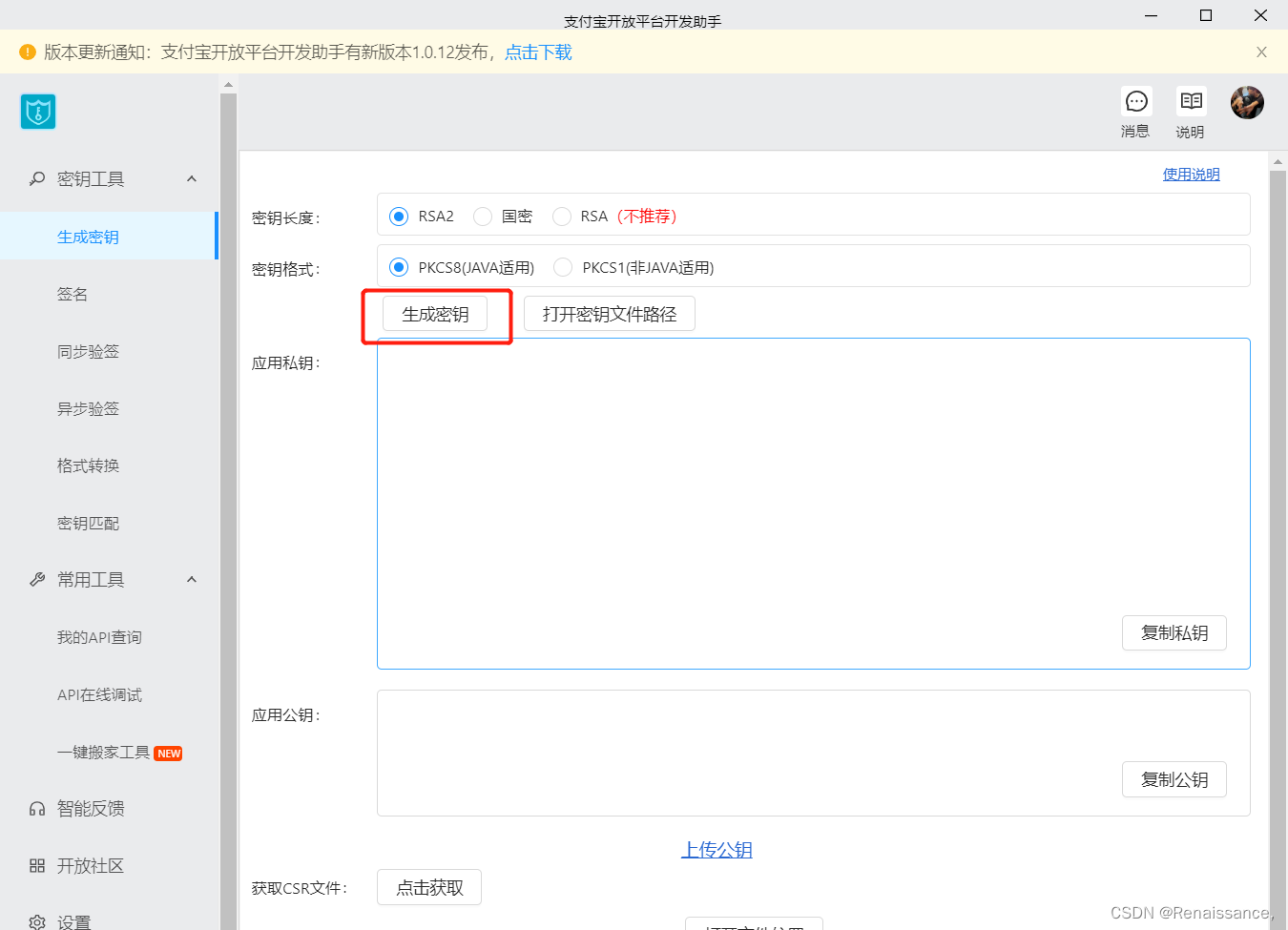Image resolution: width=1288 pixels, height=930 pixels.
Task: Click the sidebar vertical scrollbar
Action: [228, 510]
